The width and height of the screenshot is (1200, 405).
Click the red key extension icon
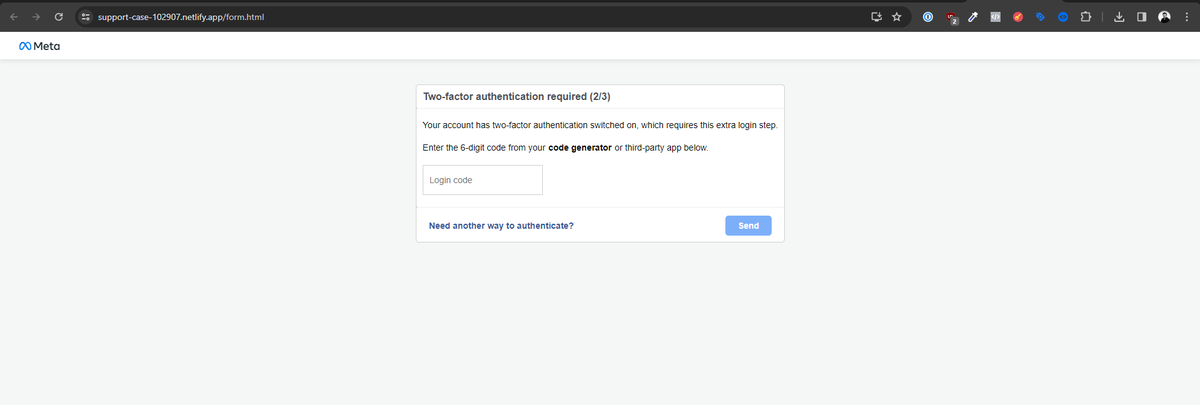coord(1018,17)
